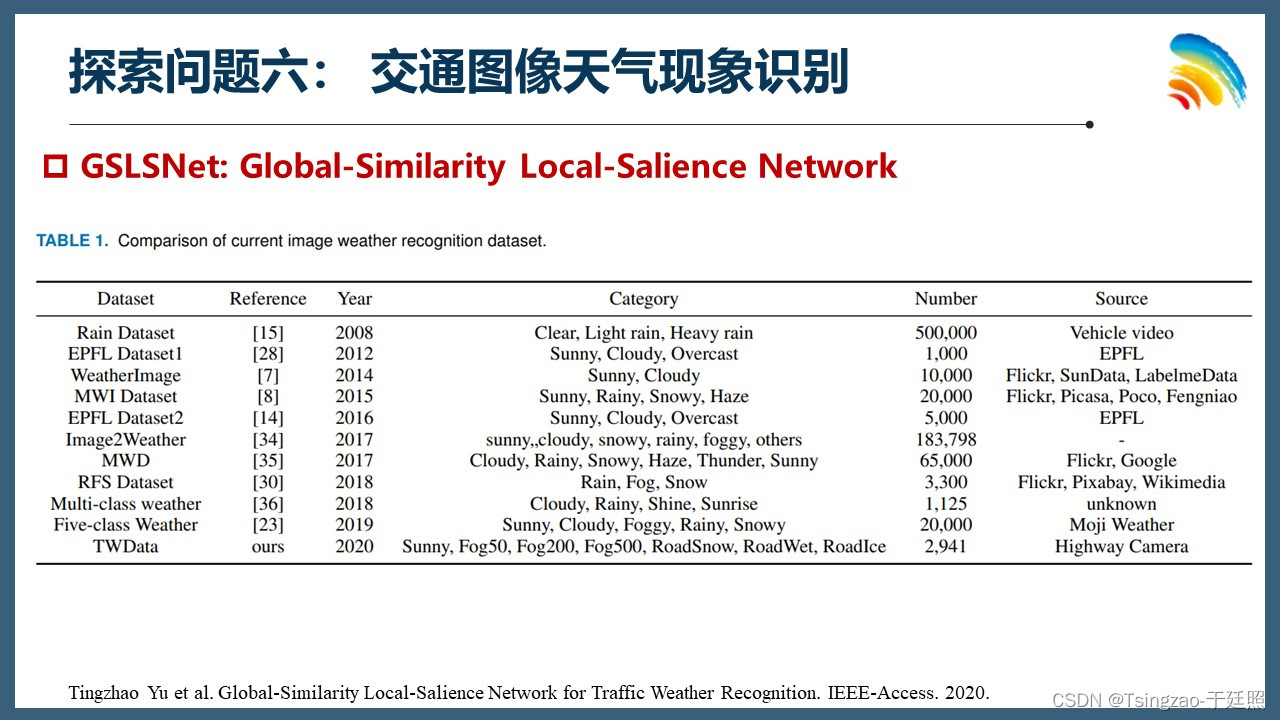Screen dimensions: 1280x720
Task: Click the red square bullet before GSLSNet
Action: pyautogui.click(x=55, y=167)
